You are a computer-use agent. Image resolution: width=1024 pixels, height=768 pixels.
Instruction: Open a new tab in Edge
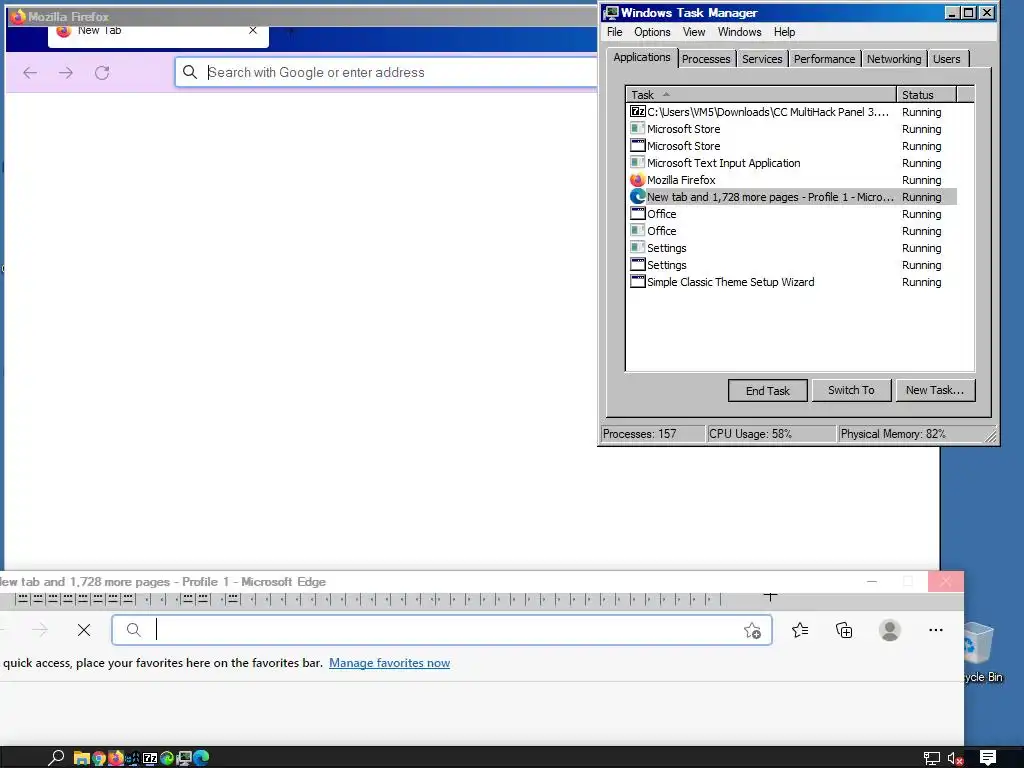click(x=771, y=596)
